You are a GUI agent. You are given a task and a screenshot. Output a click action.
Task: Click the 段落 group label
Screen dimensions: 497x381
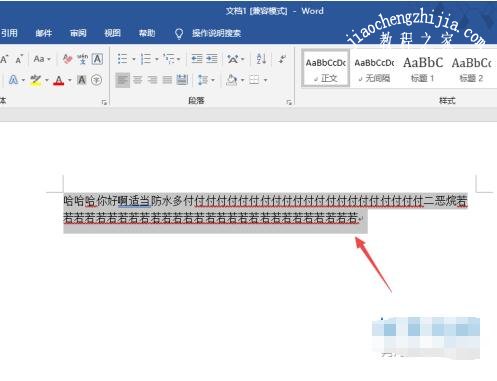pos(196,101)
